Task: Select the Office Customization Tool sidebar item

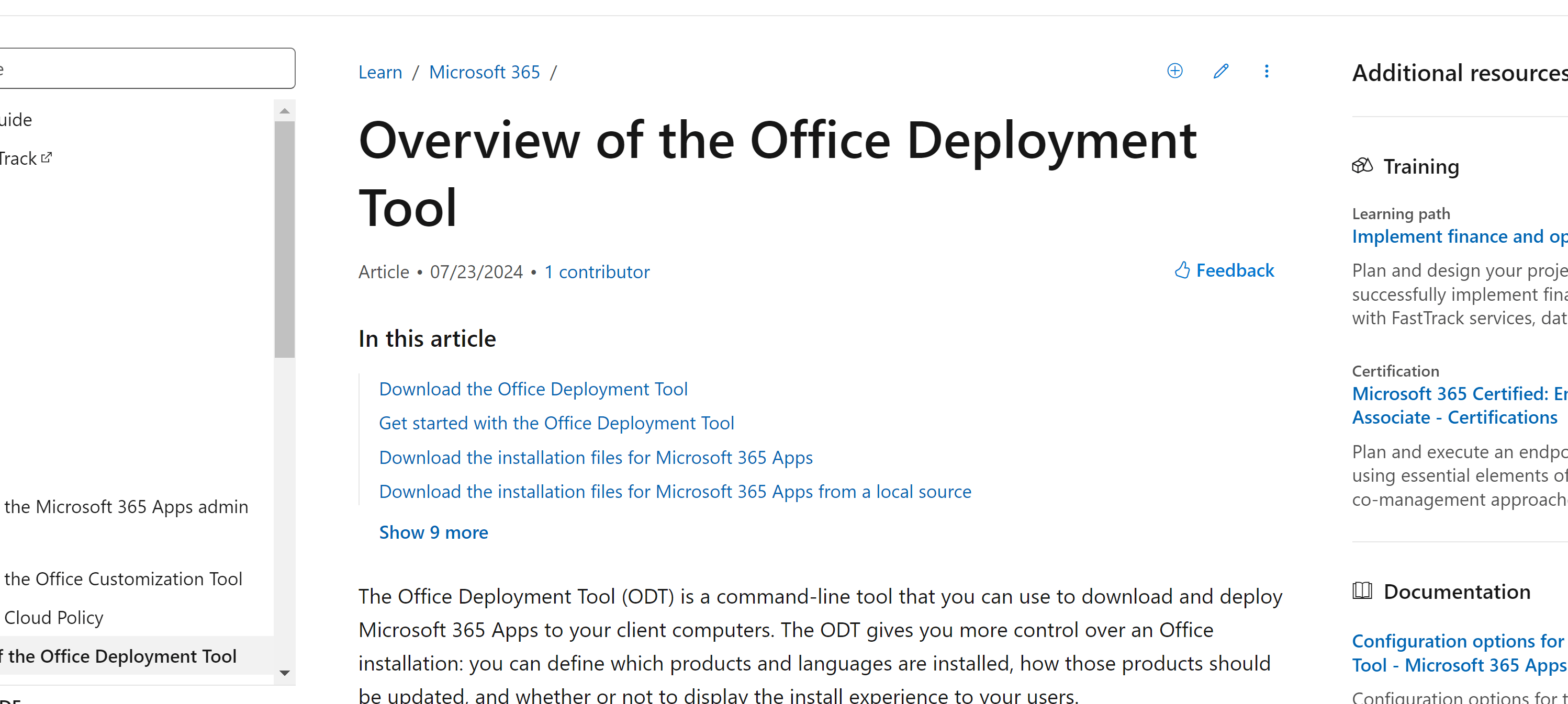Action: tap(122, 578)
